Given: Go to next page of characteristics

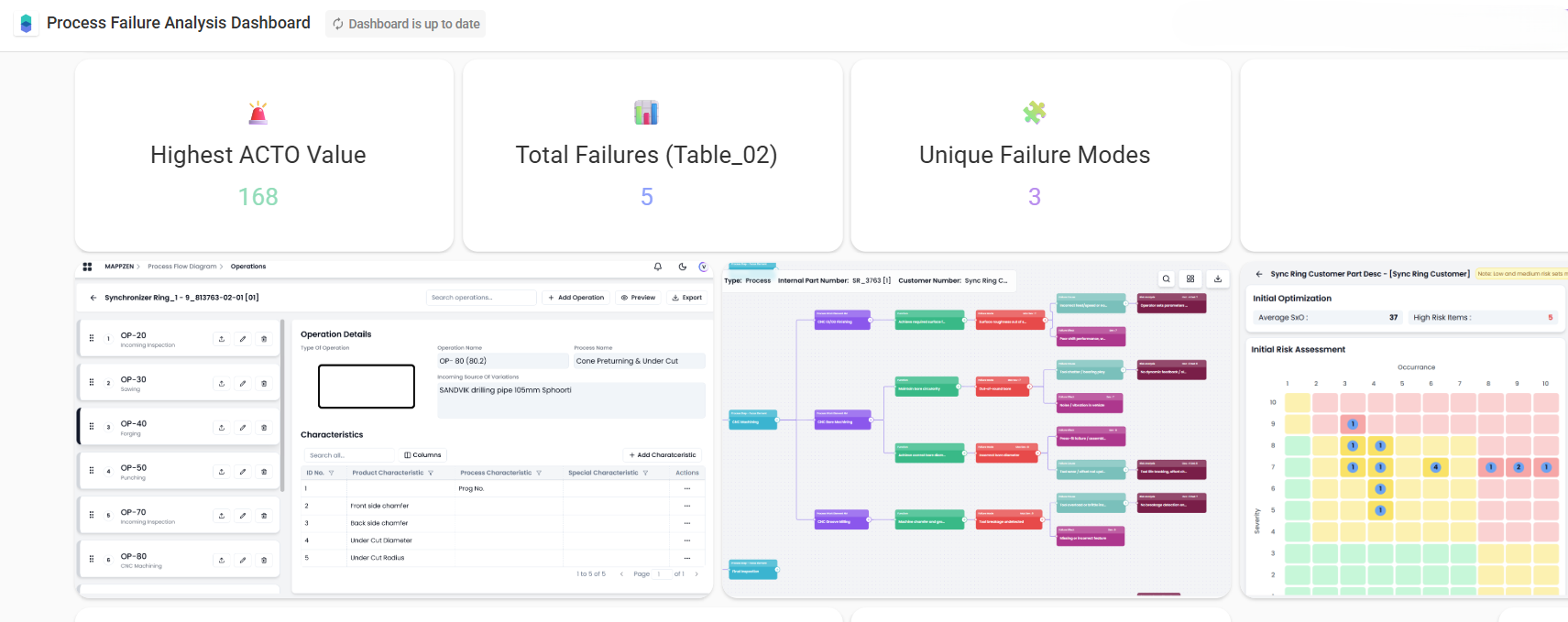Looking at the screenshot, I should [696, 574].
